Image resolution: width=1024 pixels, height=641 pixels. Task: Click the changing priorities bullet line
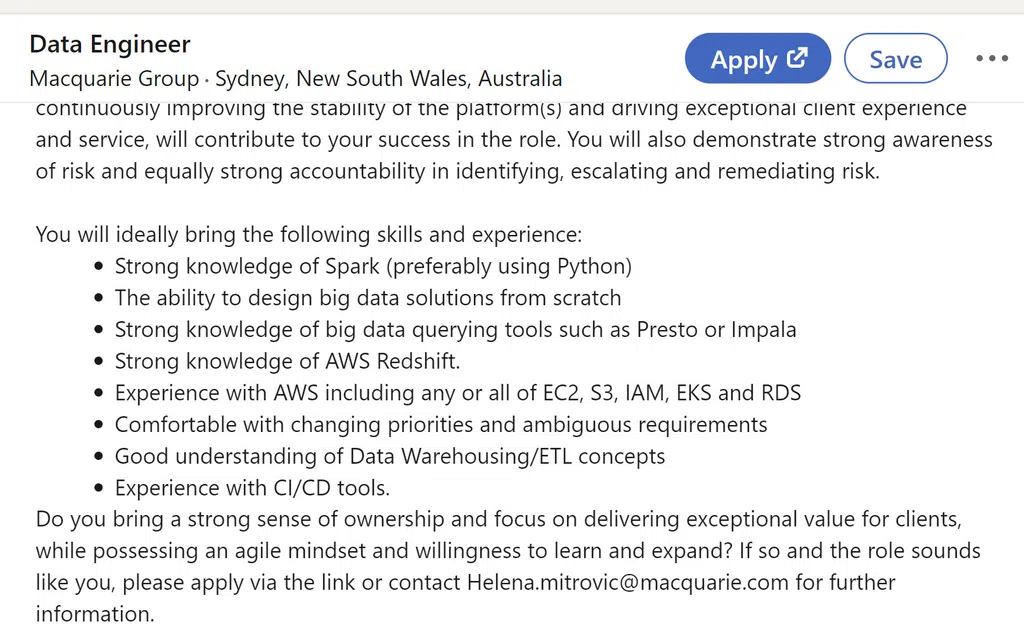click(x=441, y=424)
